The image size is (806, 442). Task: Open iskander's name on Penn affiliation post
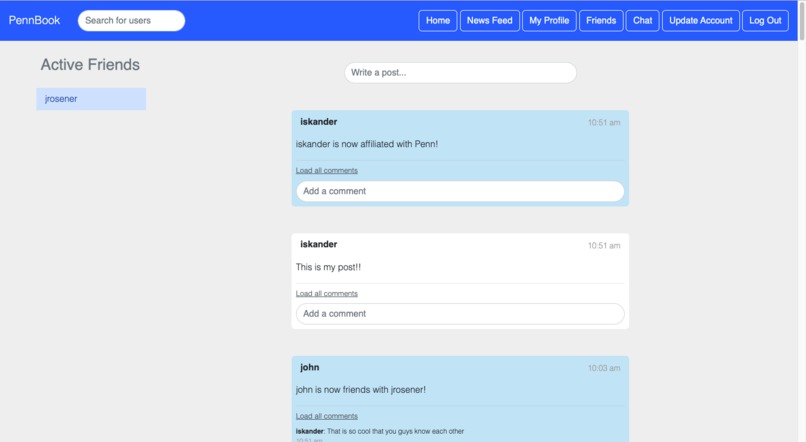pos(319,122)
